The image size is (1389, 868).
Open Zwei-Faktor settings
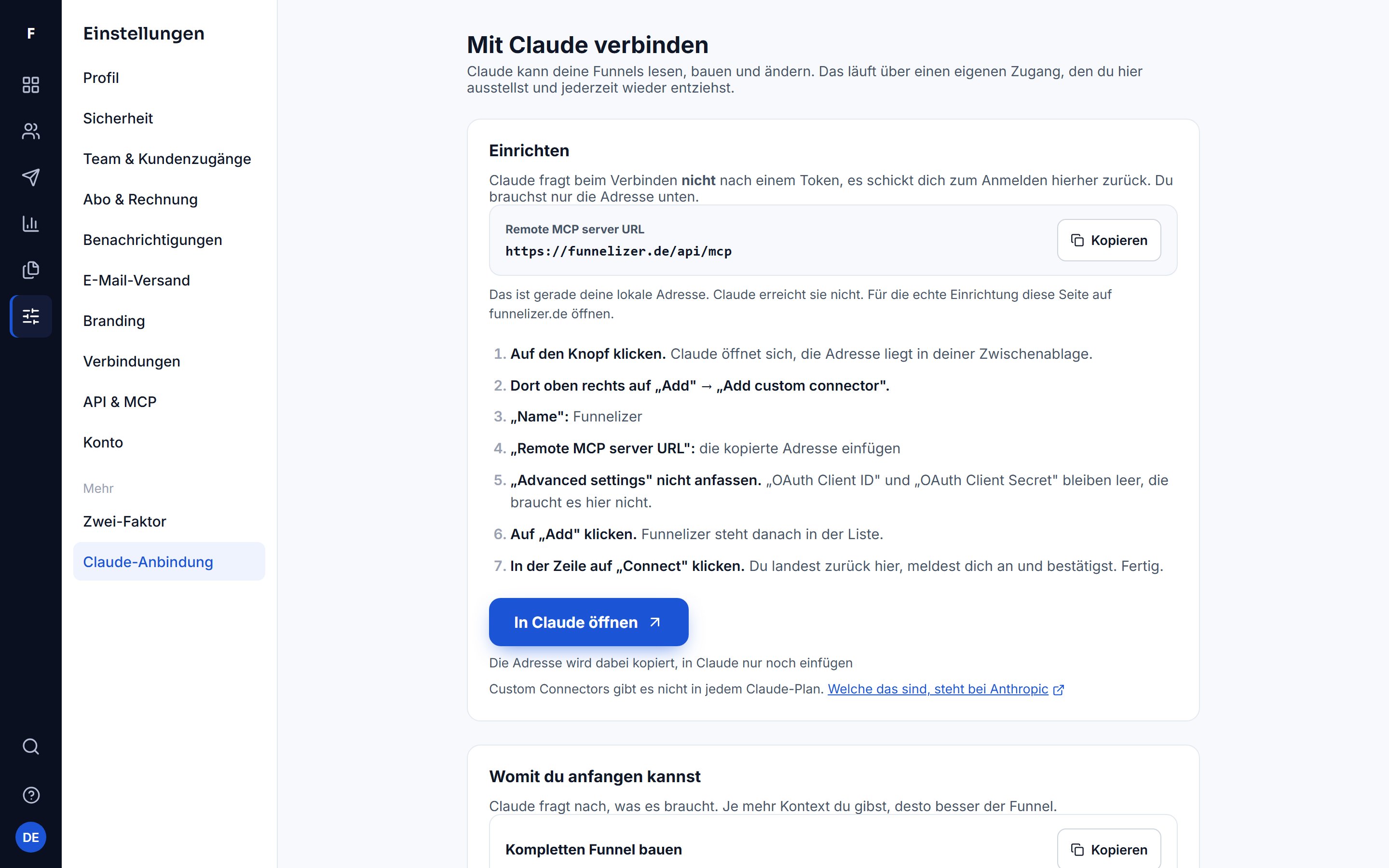tap(169, 521)
